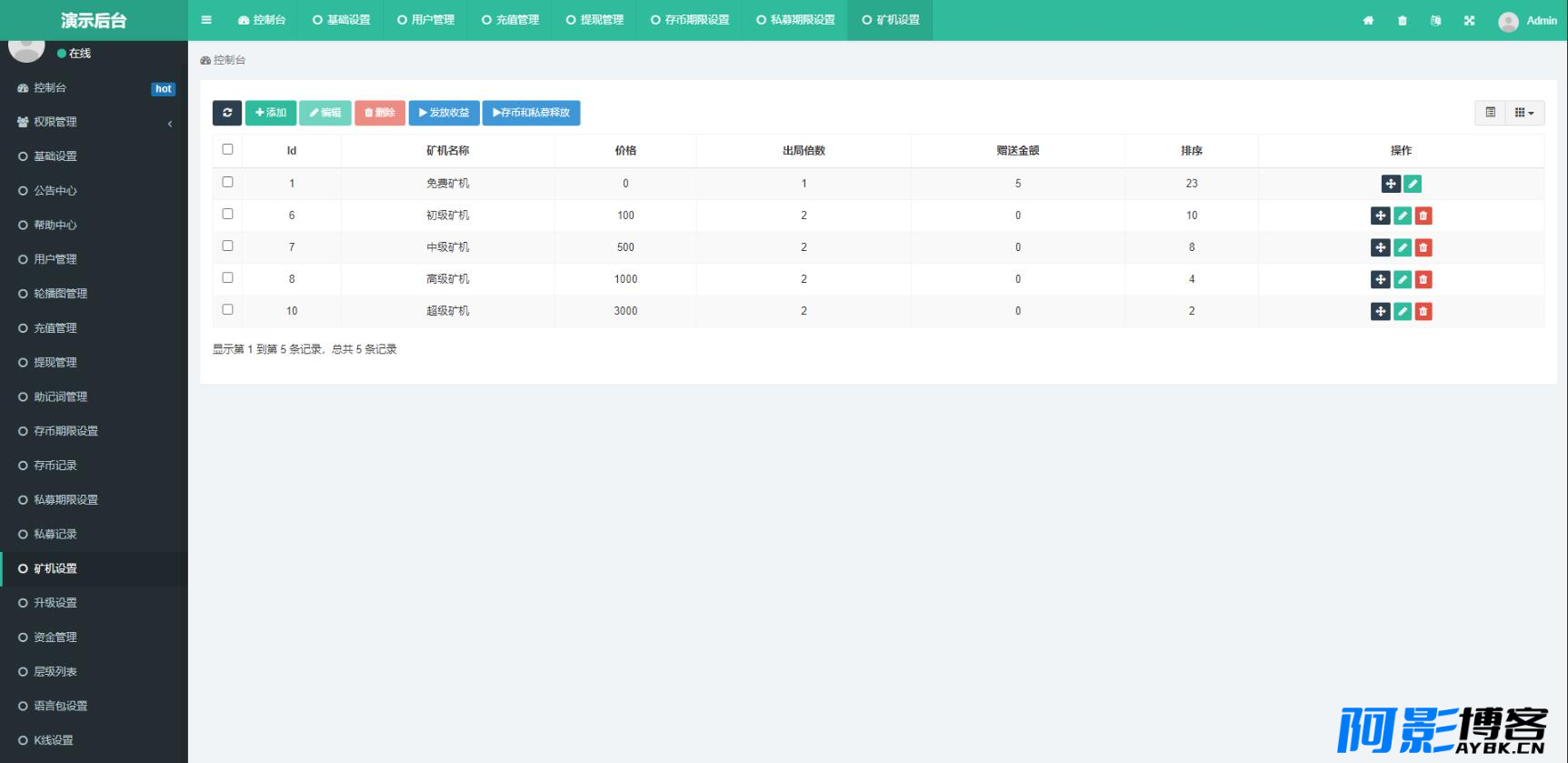This screenshot has height=763, width=1568.
Task: Click the 演示后台 site title
Action: click(94, 20)
